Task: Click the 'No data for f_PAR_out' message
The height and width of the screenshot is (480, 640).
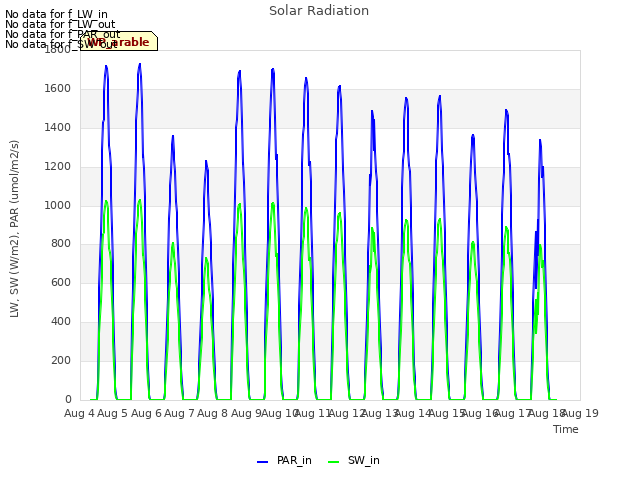Action: pyautogui.click(x=62, y=34)
